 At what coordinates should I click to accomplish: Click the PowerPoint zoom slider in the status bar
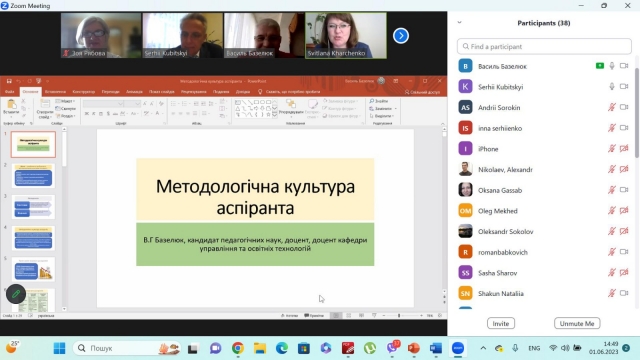[402, 316]
